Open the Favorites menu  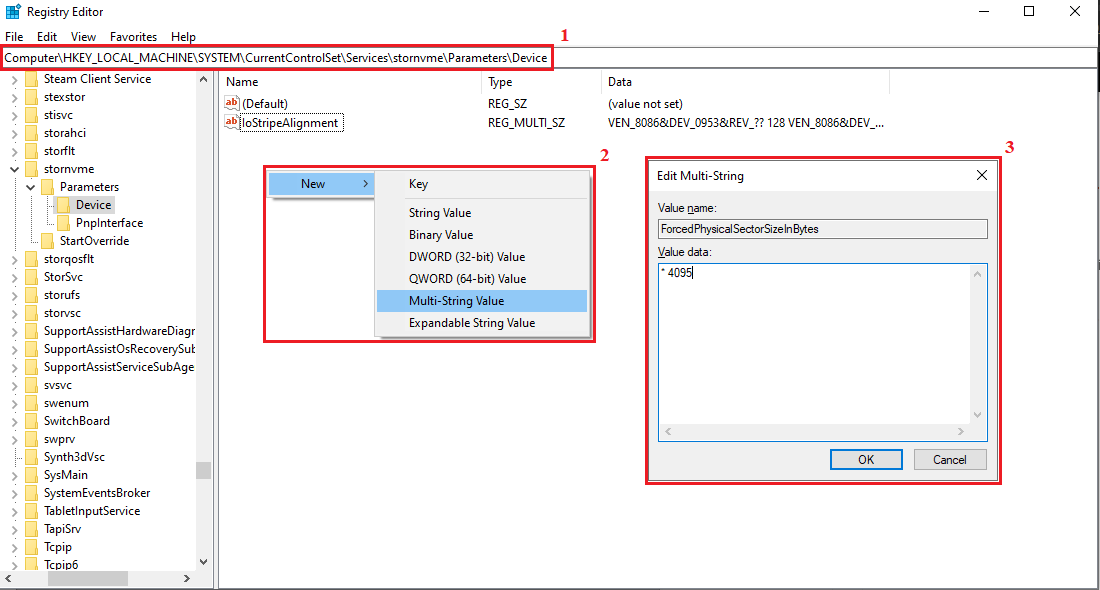point(133,36)
